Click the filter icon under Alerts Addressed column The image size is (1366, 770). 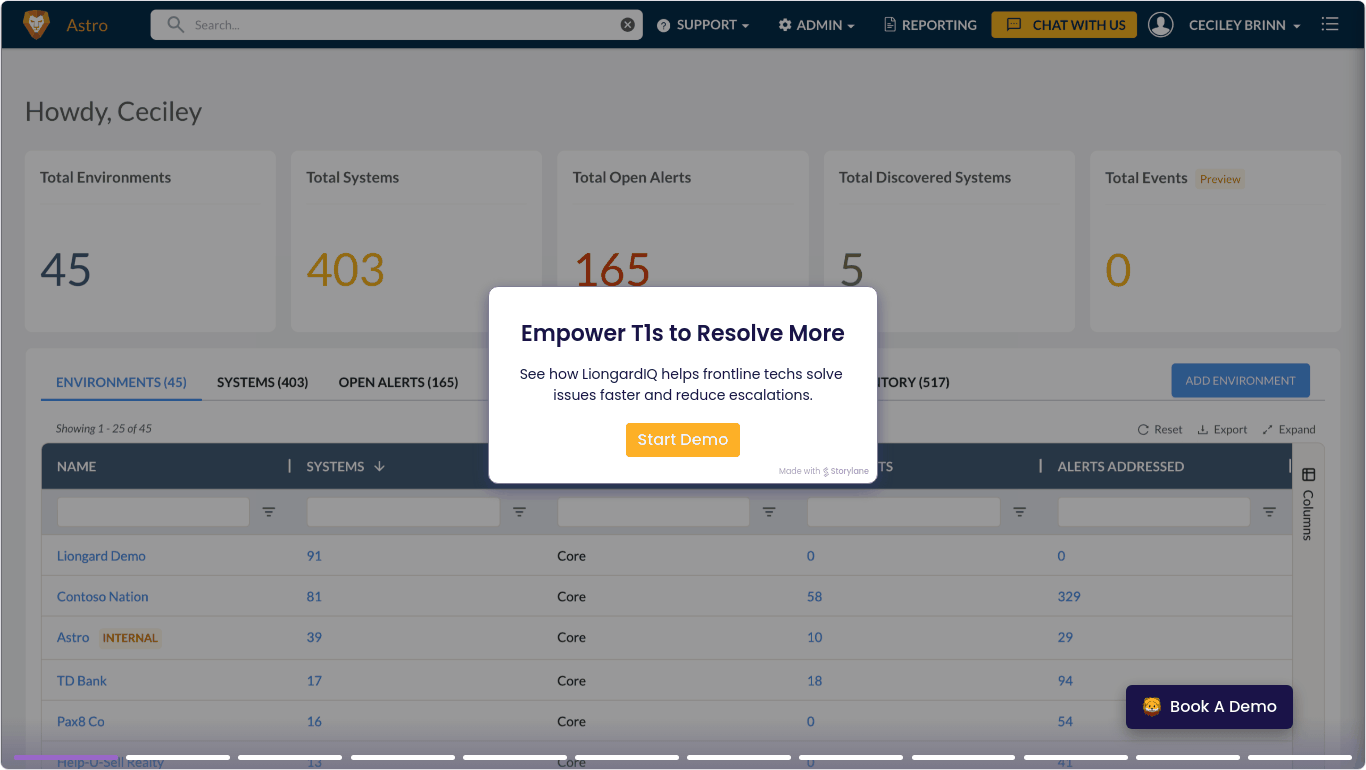1269,512
